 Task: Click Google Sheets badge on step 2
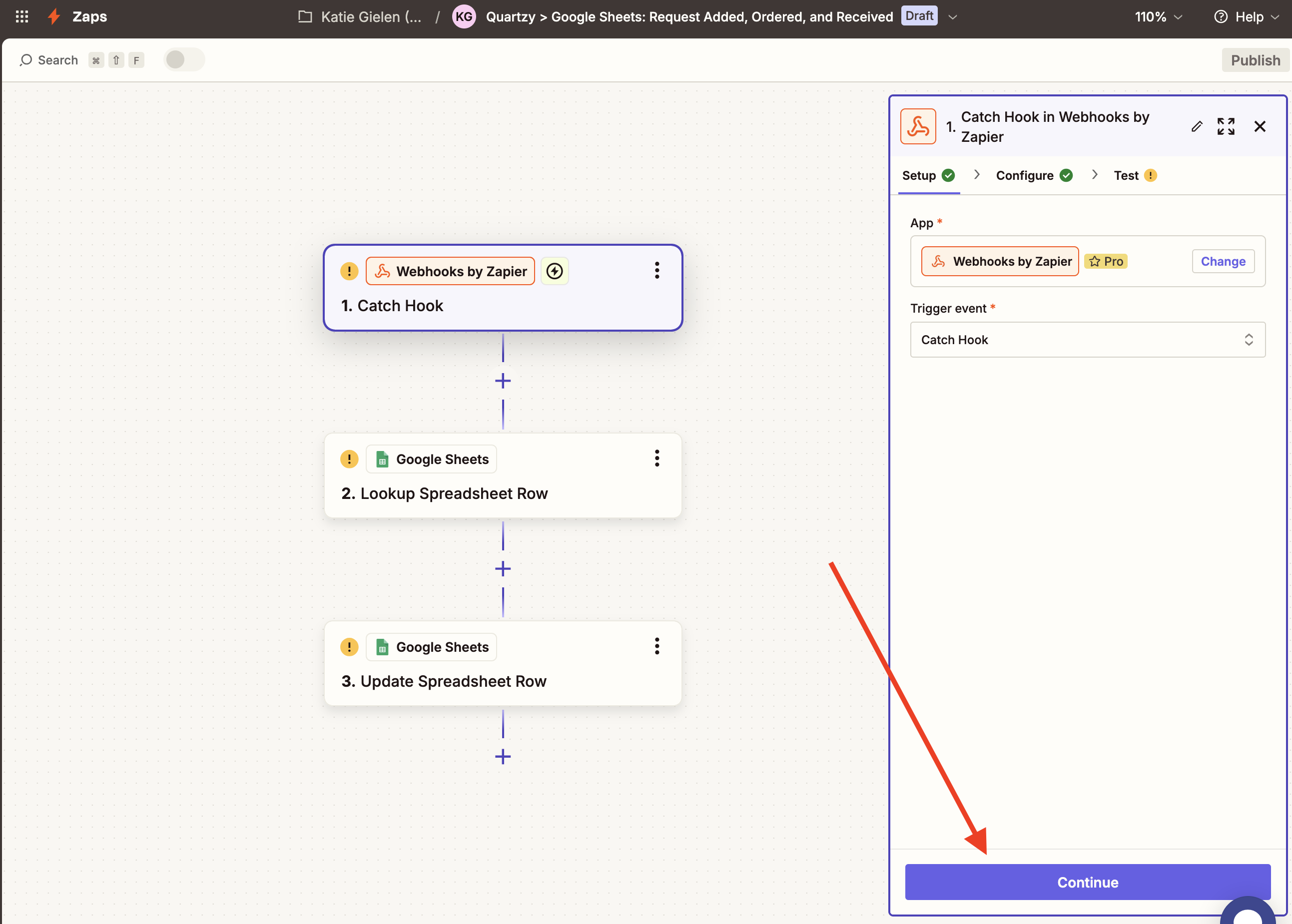(x=432, y=459)
